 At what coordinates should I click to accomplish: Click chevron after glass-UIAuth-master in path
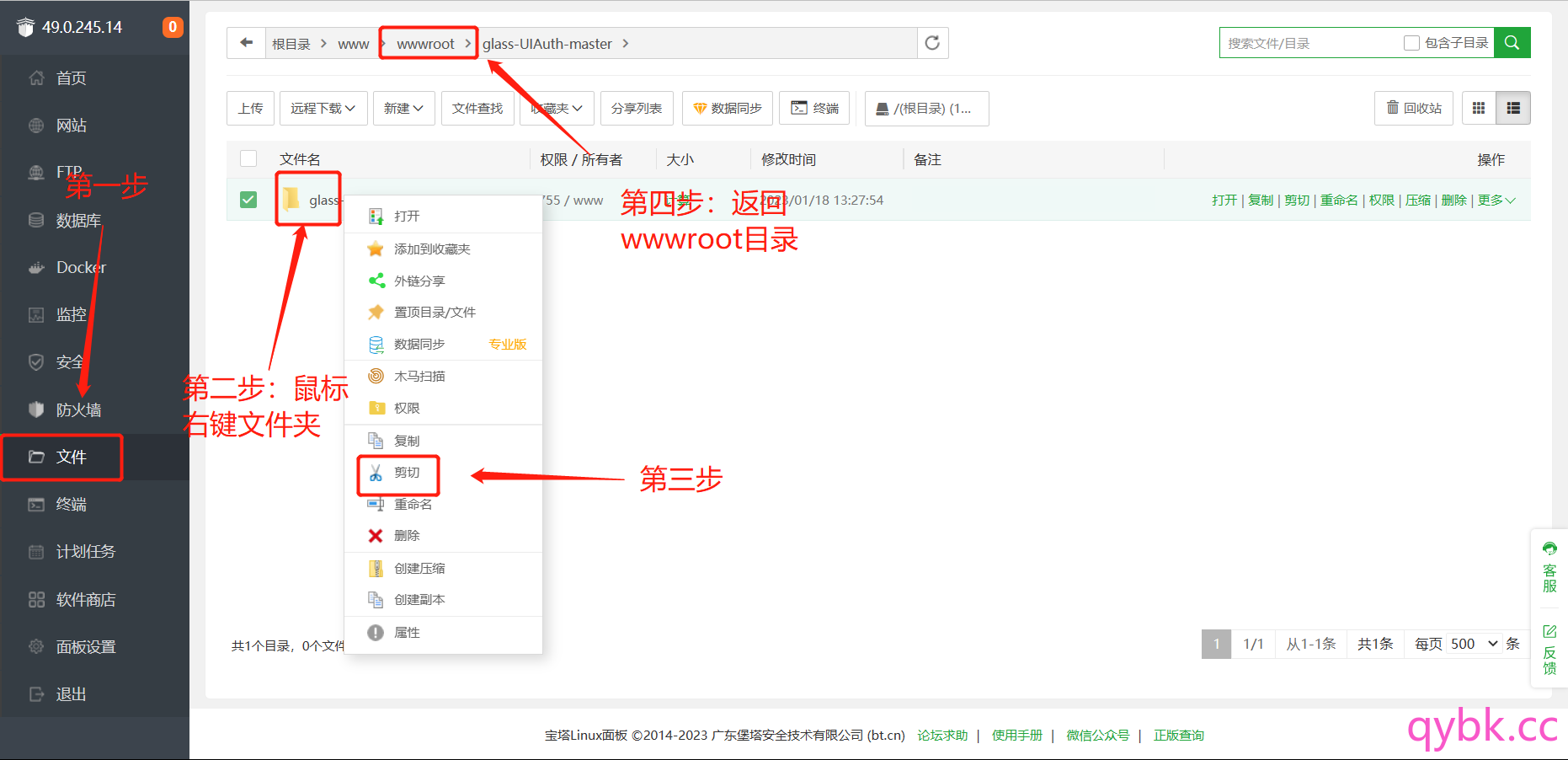coord(626,44)
